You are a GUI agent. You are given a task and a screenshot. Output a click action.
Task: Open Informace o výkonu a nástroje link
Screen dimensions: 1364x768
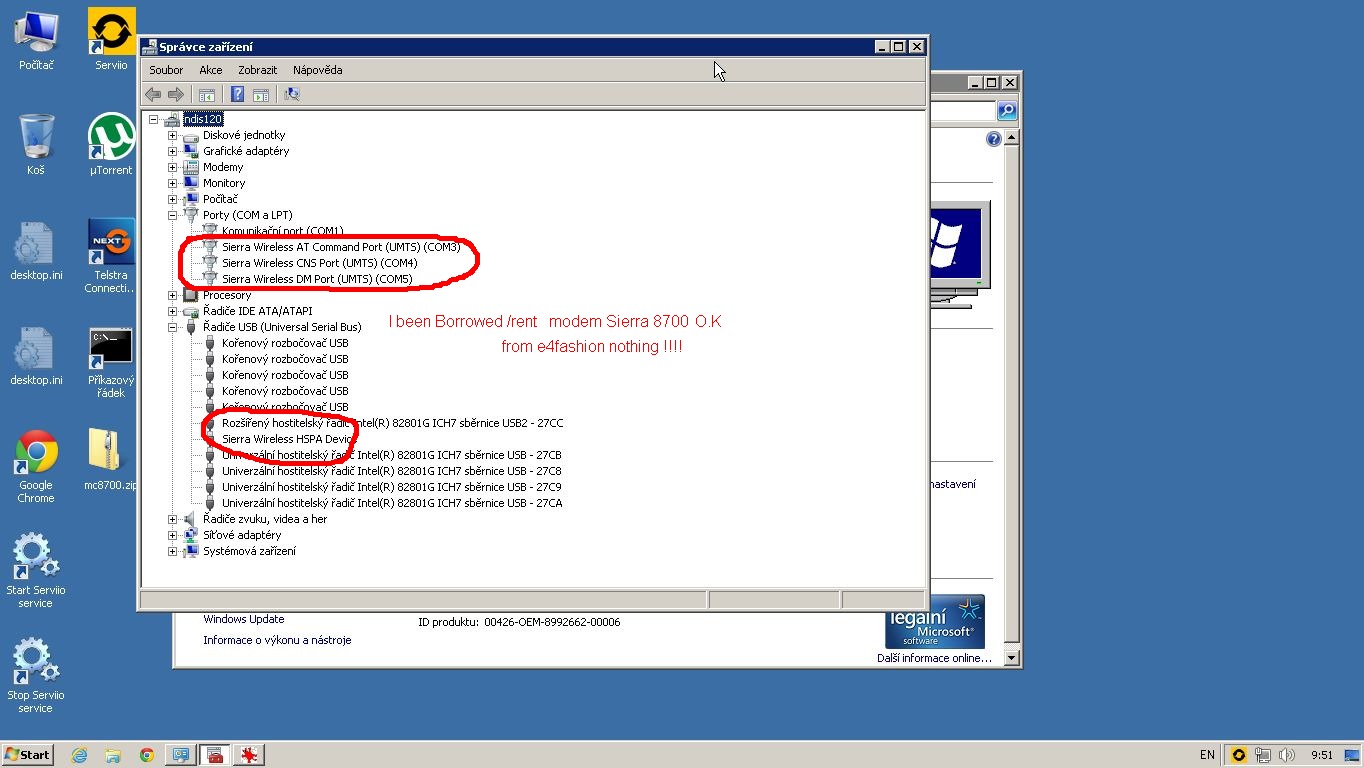pyautogui.click(x=277, y=640)
